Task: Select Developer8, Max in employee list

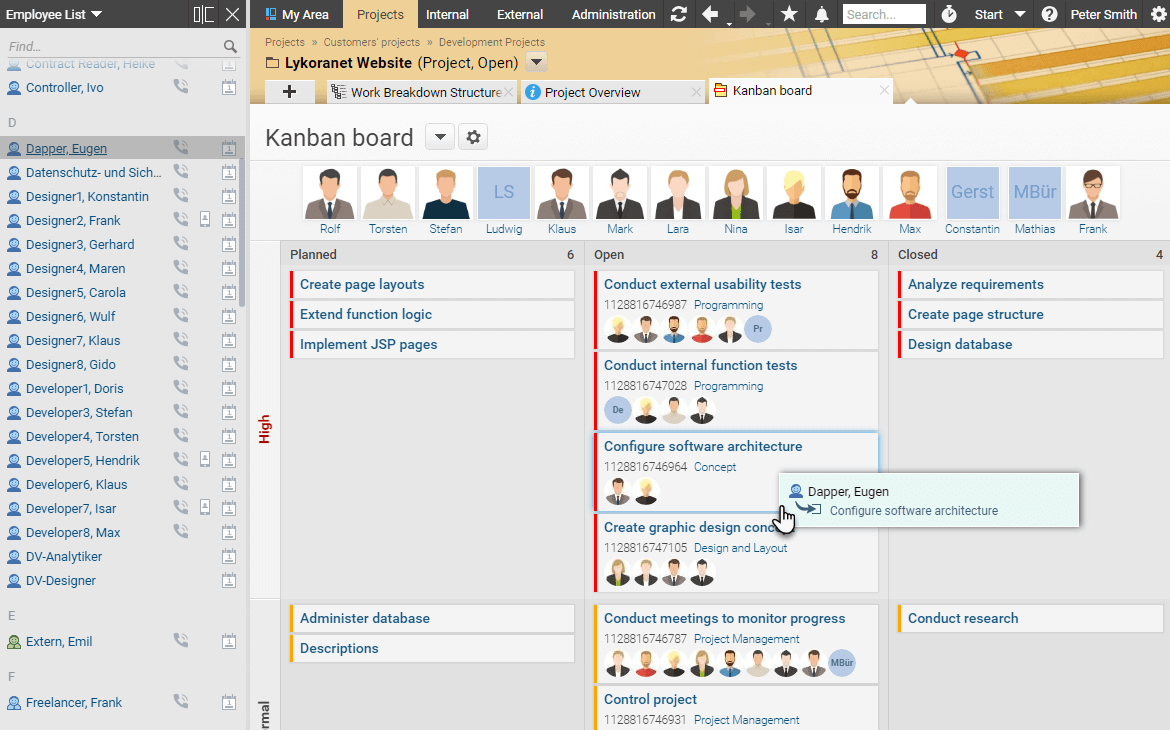Action: 73,532
